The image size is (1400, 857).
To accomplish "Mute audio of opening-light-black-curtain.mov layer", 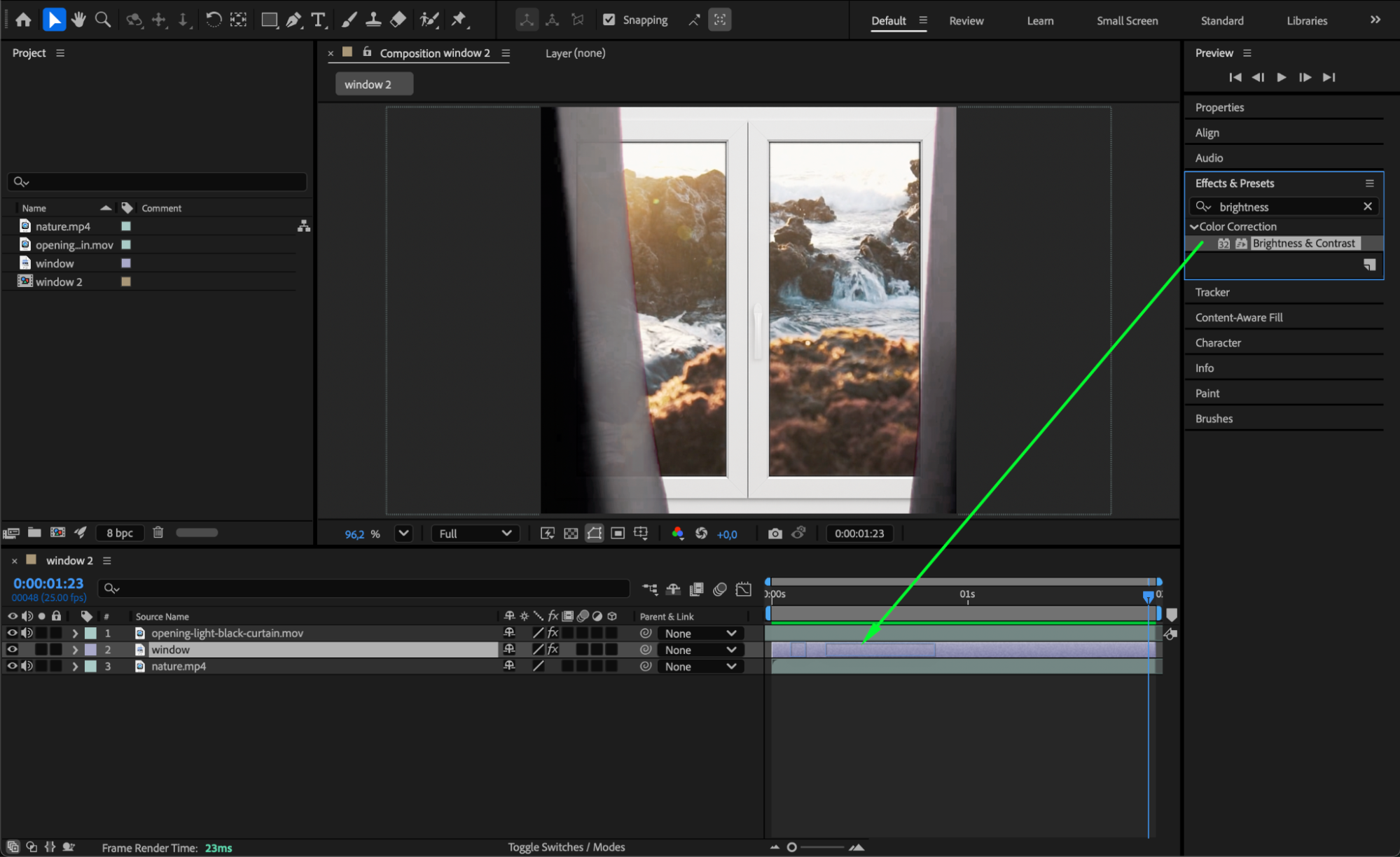I will [27, 633].
